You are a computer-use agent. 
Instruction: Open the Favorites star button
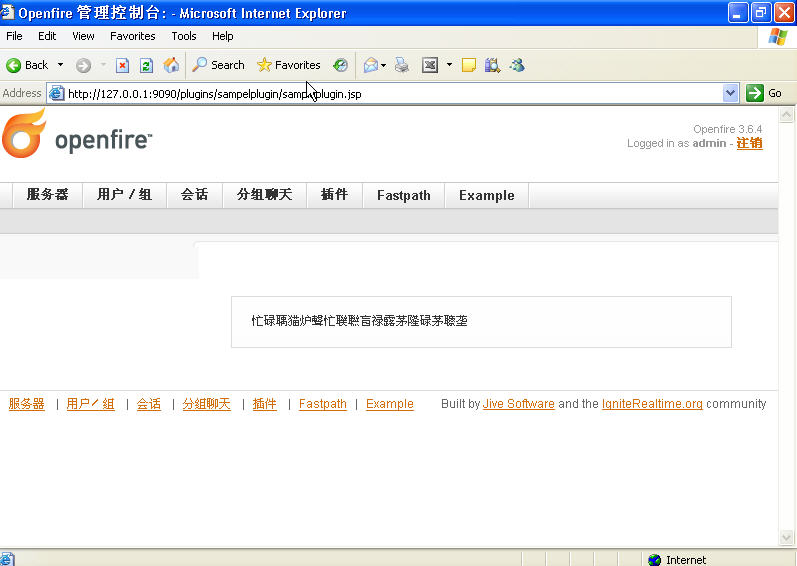(288, 65)
